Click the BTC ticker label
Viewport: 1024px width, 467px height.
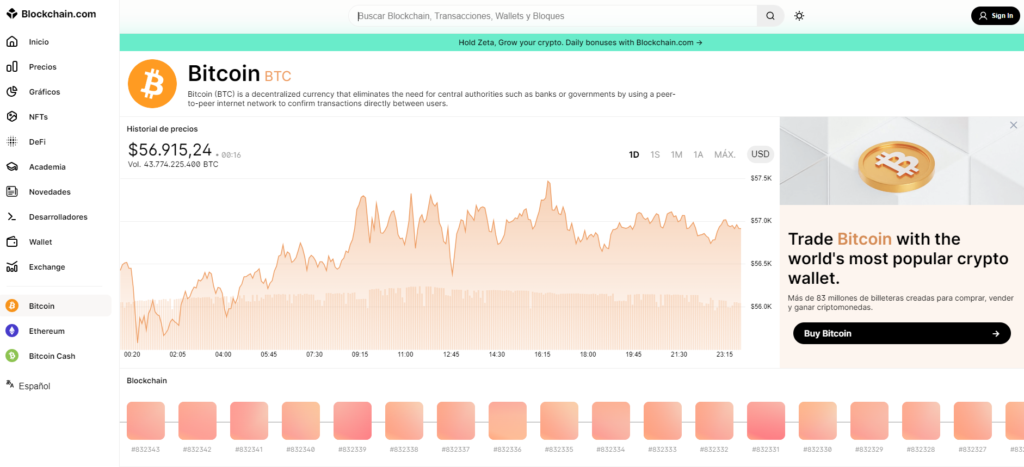tap(278, 76)
